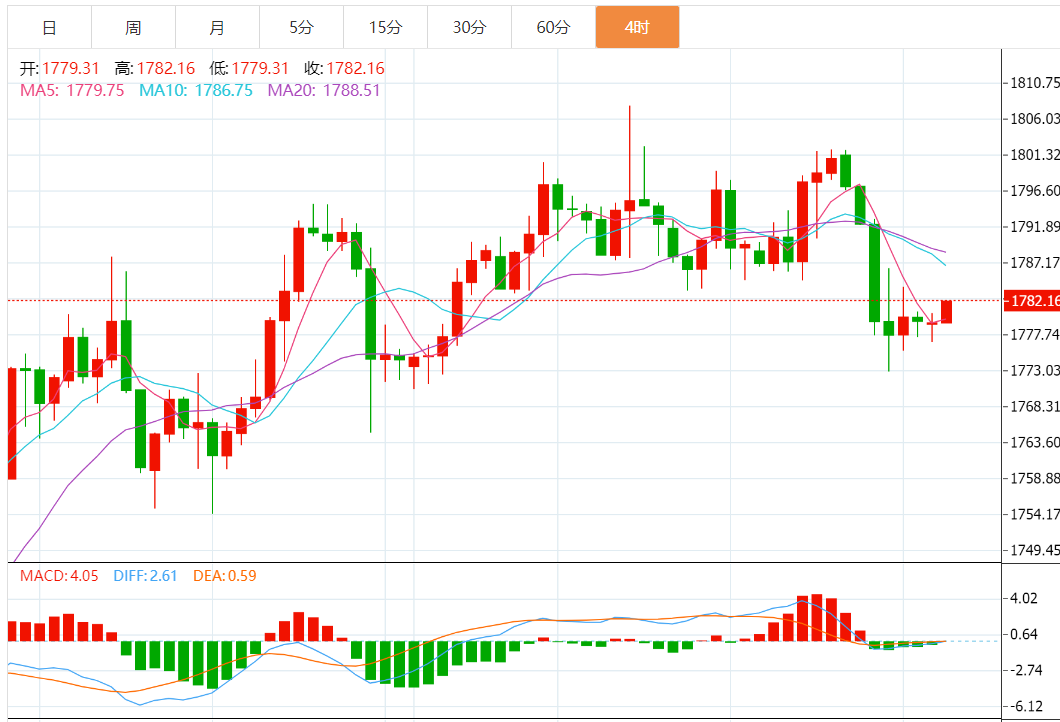Click the 1749.45 price axis label
The image size is (1060, 722).
(x=1034, y=550)
